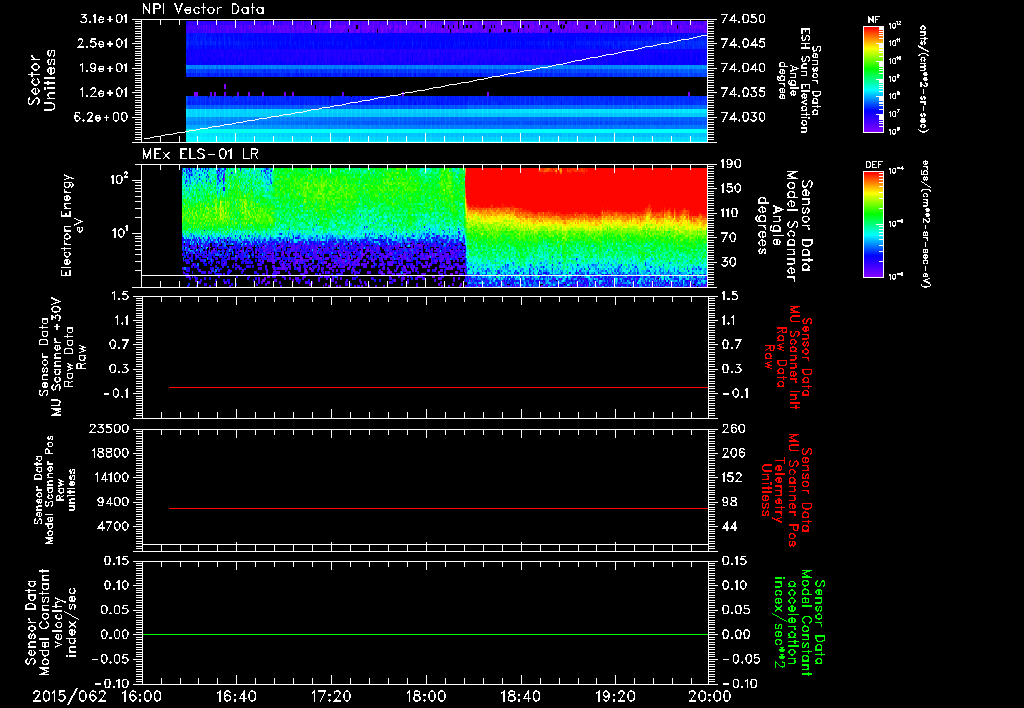Click the DEF energy flux color bar

coord(873,224)
